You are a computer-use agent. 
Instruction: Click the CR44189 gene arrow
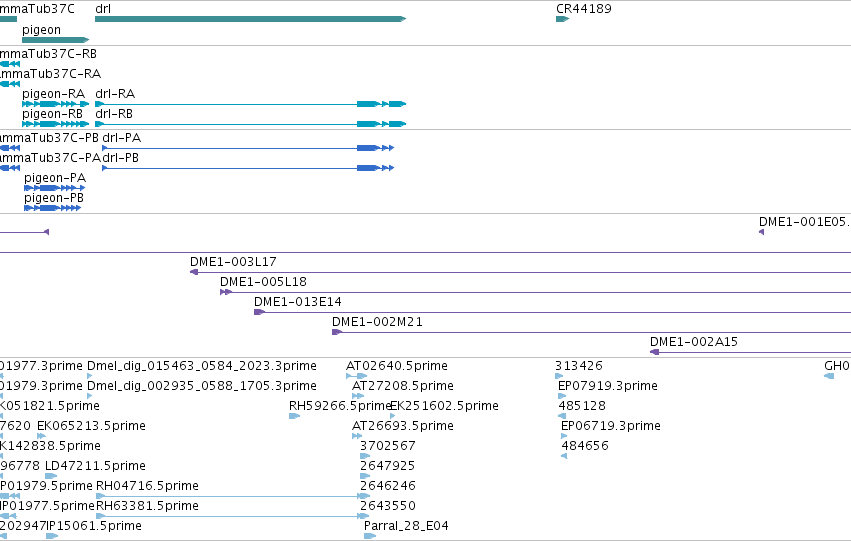pos(562,19)
